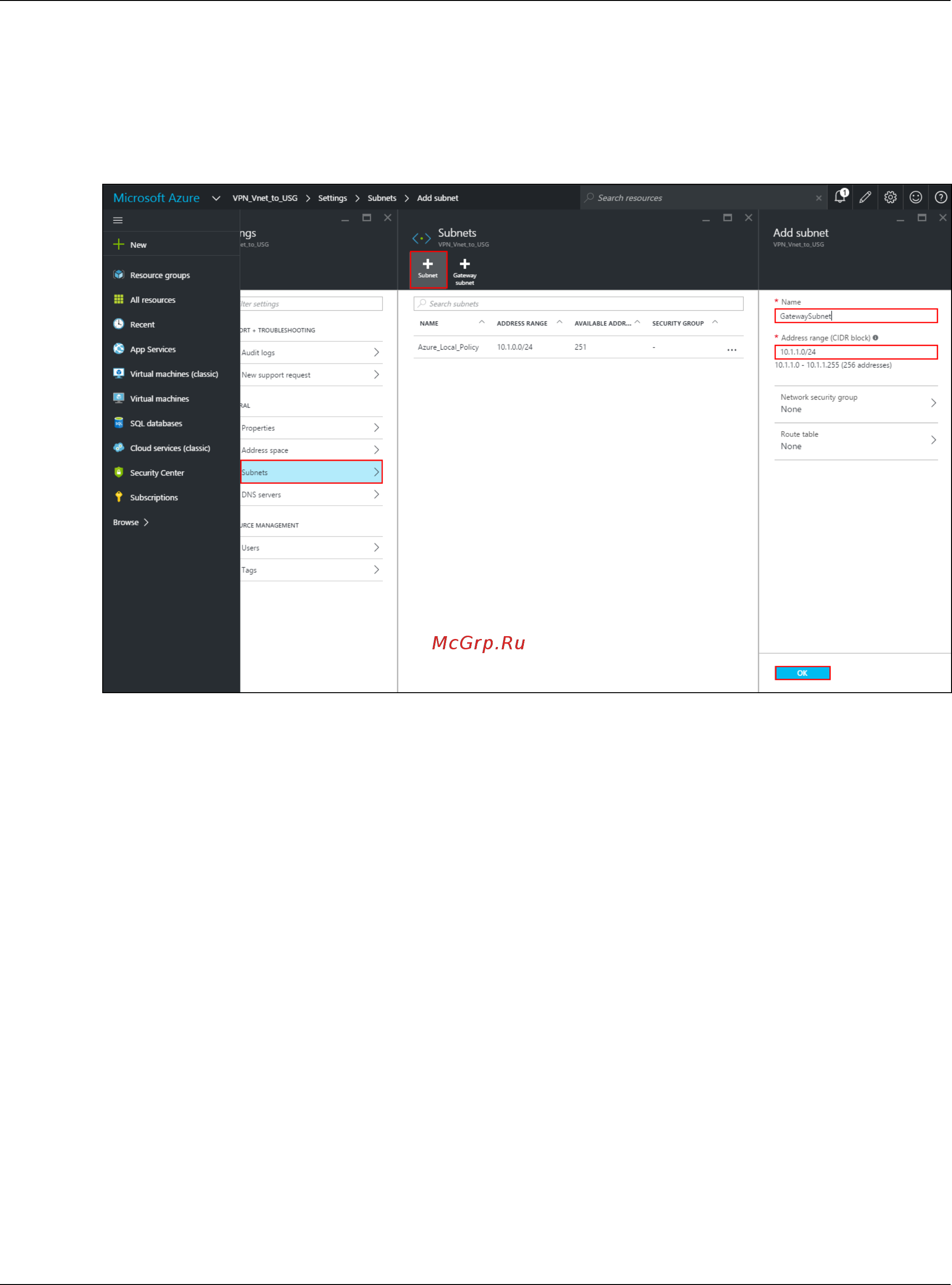Select Azure_Local_Policy subnet row
The width and height of the screenshot is (952, 1285).
click(578, 347)
